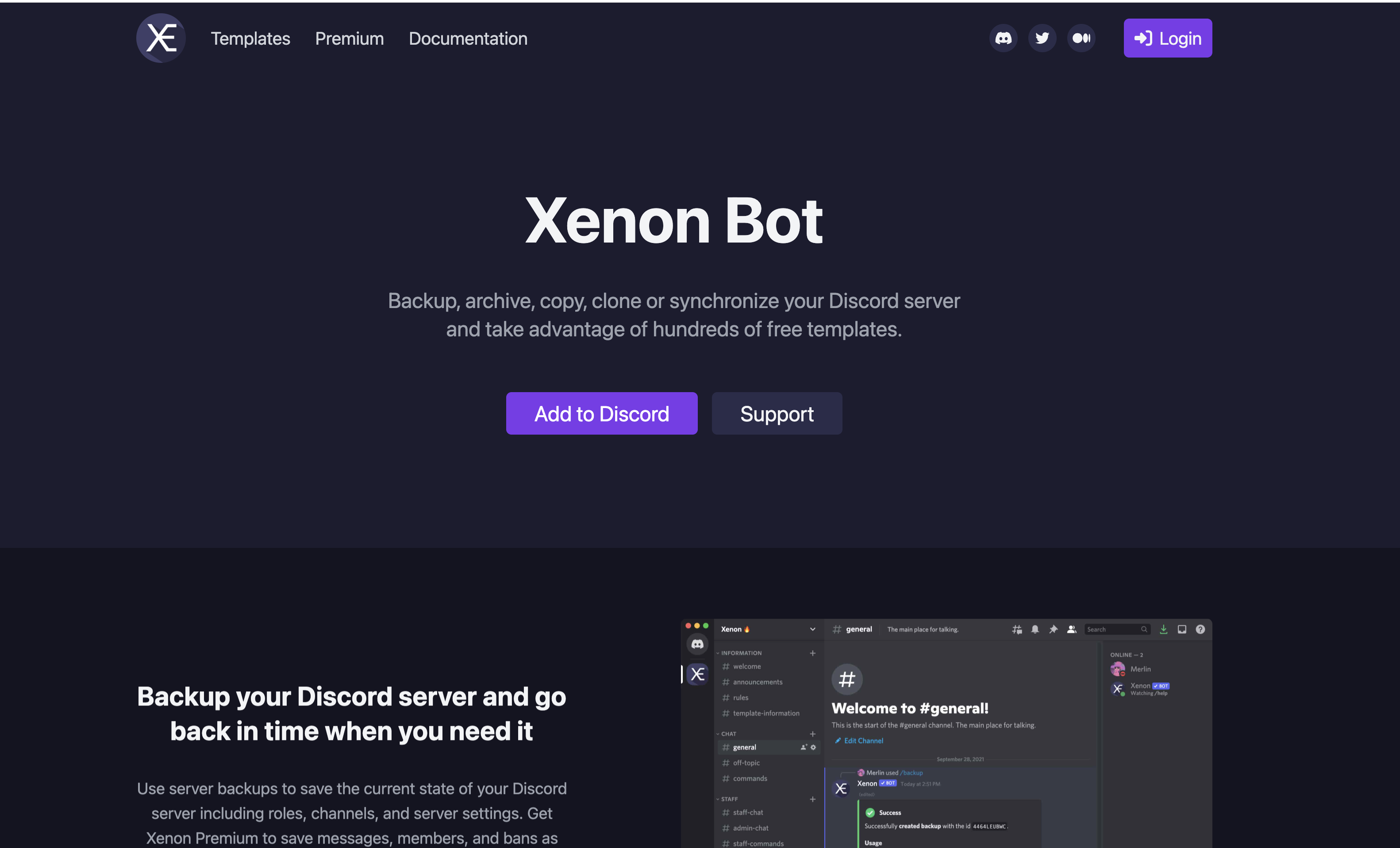This screenshot has width=1400, height=848.
Task: Open the Twitter bird icon
Action: (1042, 38)
